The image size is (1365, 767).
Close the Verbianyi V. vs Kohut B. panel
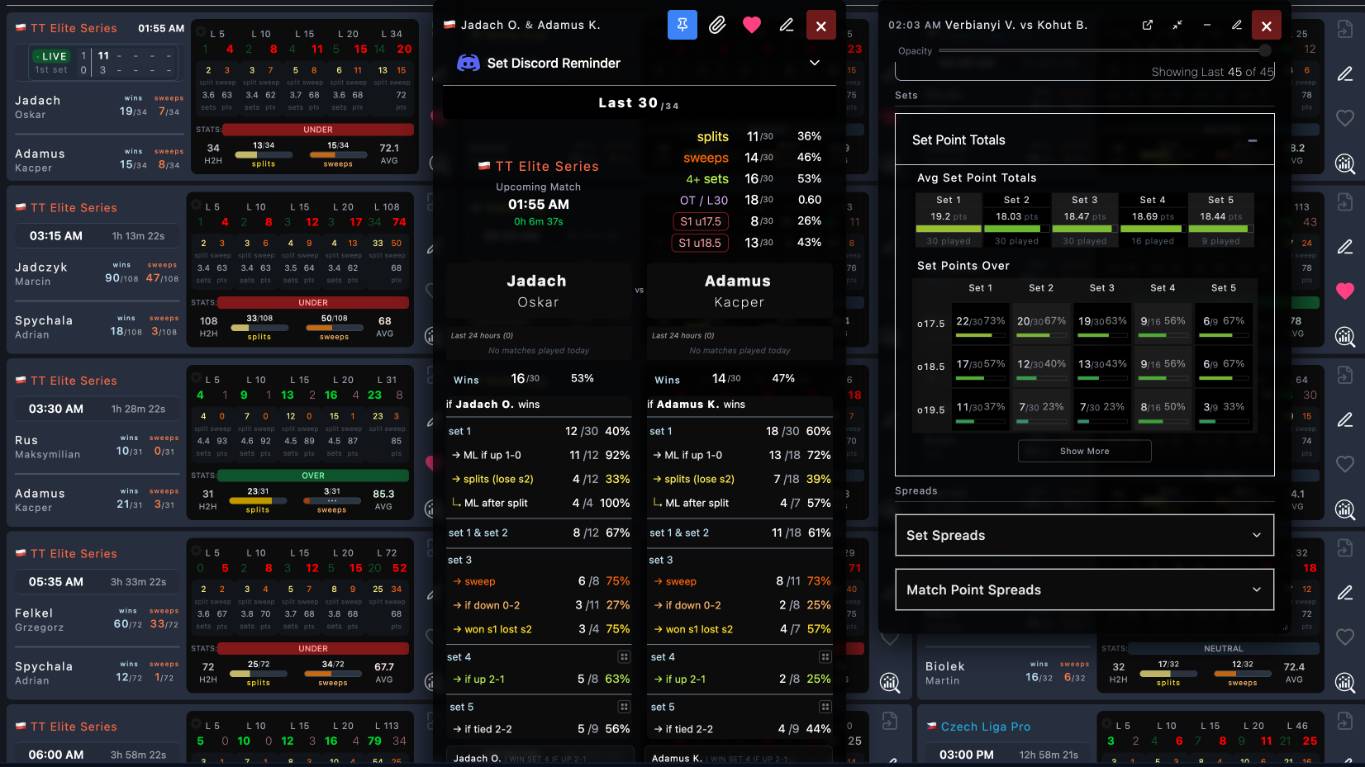pyautogui.click(x=1267, y=25)
